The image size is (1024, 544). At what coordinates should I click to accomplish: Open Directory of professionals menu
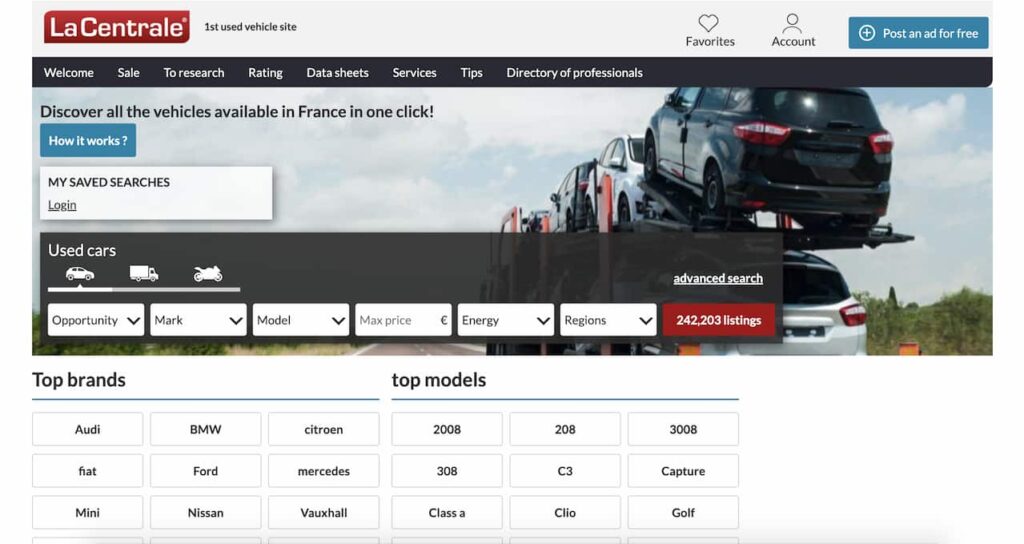pyautogui.click(x=574, y=73)
